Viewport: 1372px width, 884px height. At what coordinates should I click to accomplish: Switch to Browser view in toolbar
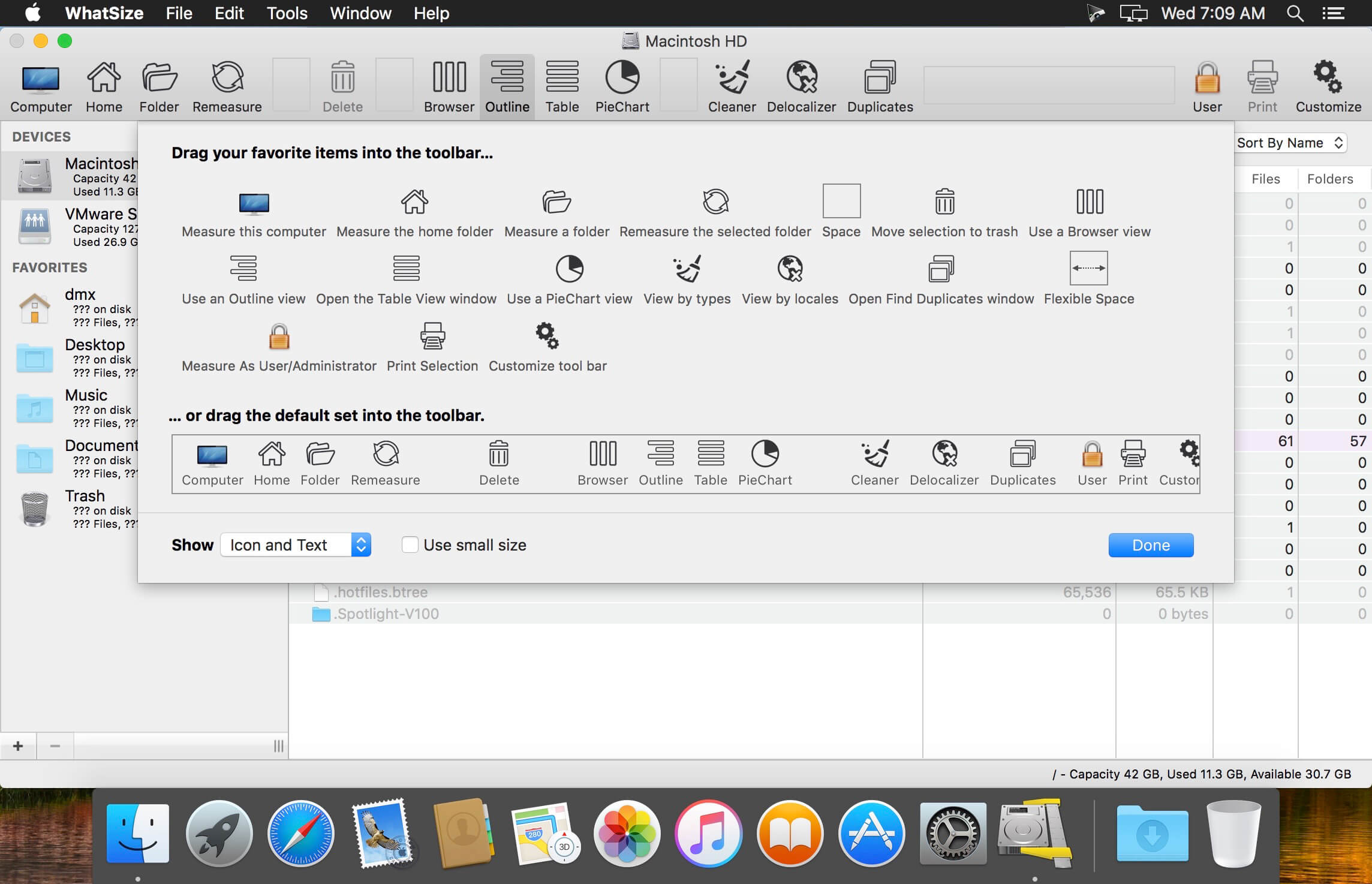pyautogui.click(x=449, y=88)
